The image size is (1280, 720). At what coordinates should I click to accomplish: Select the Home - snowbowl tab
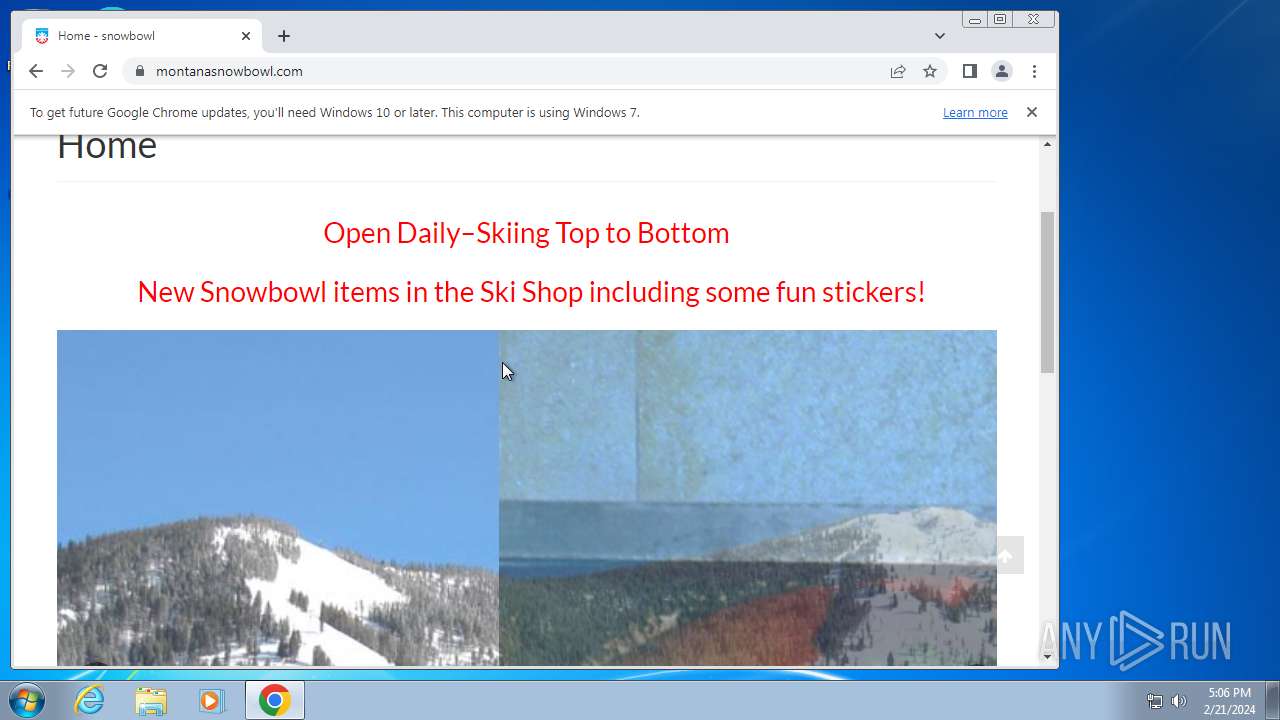(143, 36)
